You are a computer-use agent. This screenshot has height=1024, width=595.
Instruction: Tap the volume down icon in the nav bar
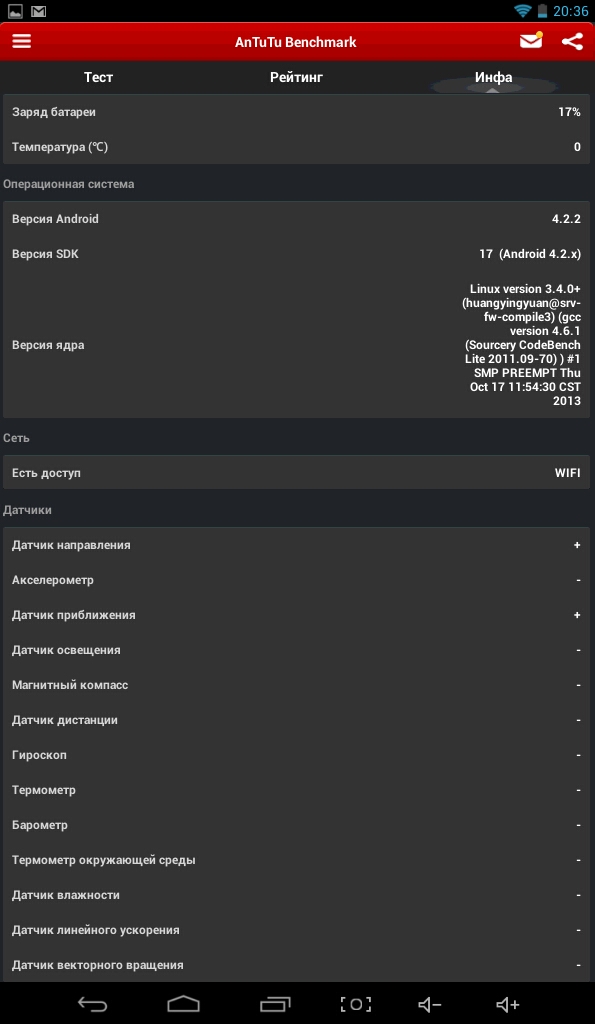(x=430, y=1004)
